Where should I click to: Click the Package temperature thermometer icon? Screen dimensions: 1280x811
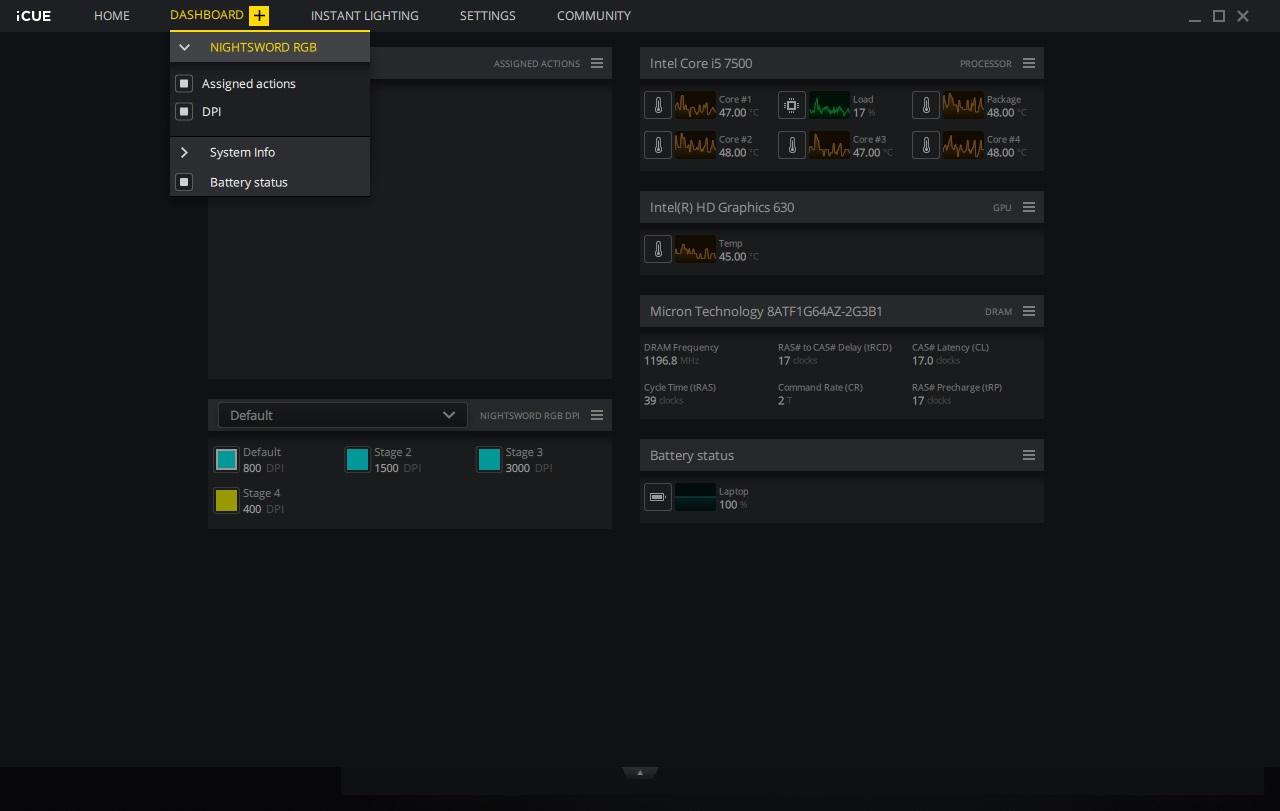(x=926, y=105)
